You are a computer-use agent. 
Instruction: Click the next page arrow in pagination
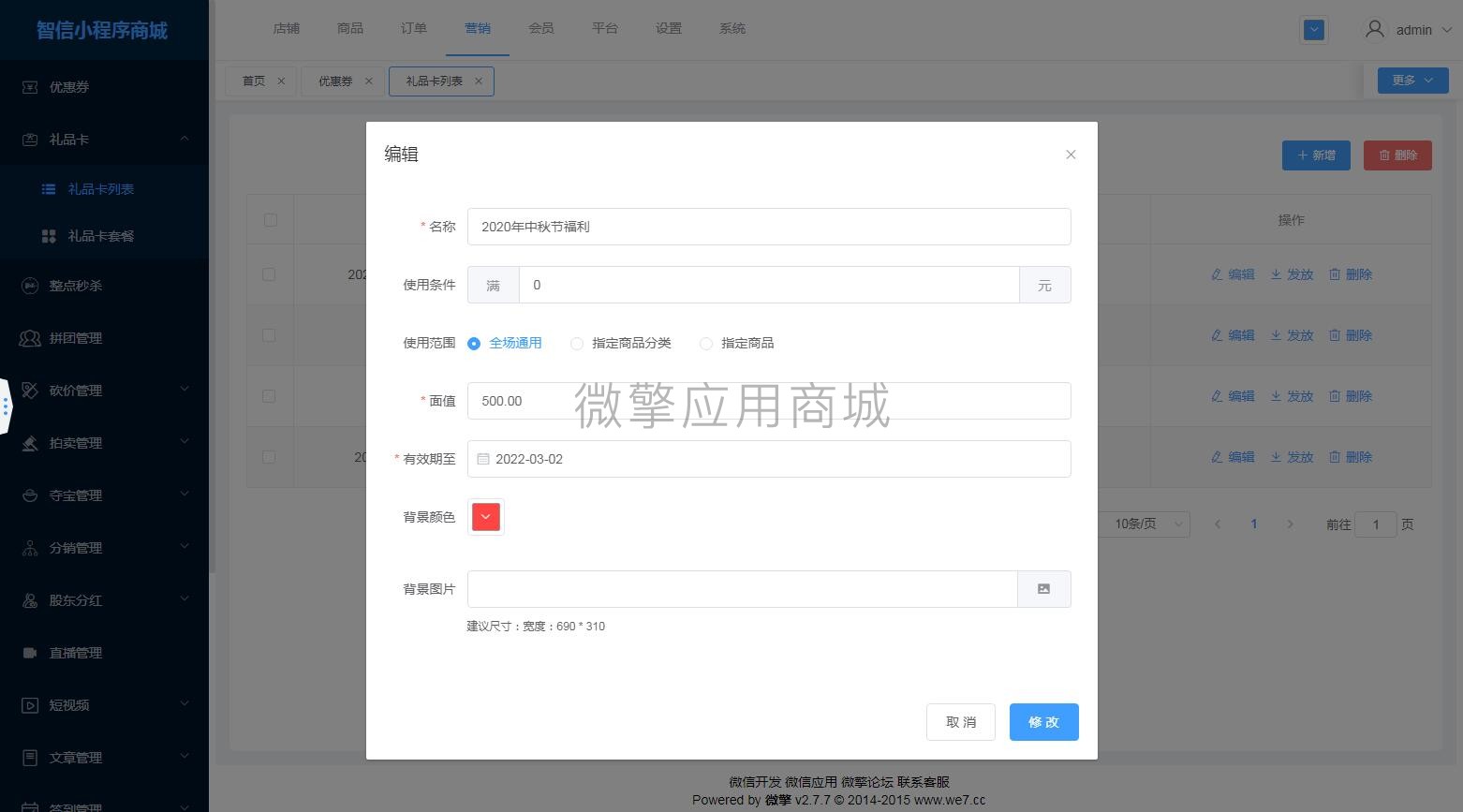(x=1290, y=524)
